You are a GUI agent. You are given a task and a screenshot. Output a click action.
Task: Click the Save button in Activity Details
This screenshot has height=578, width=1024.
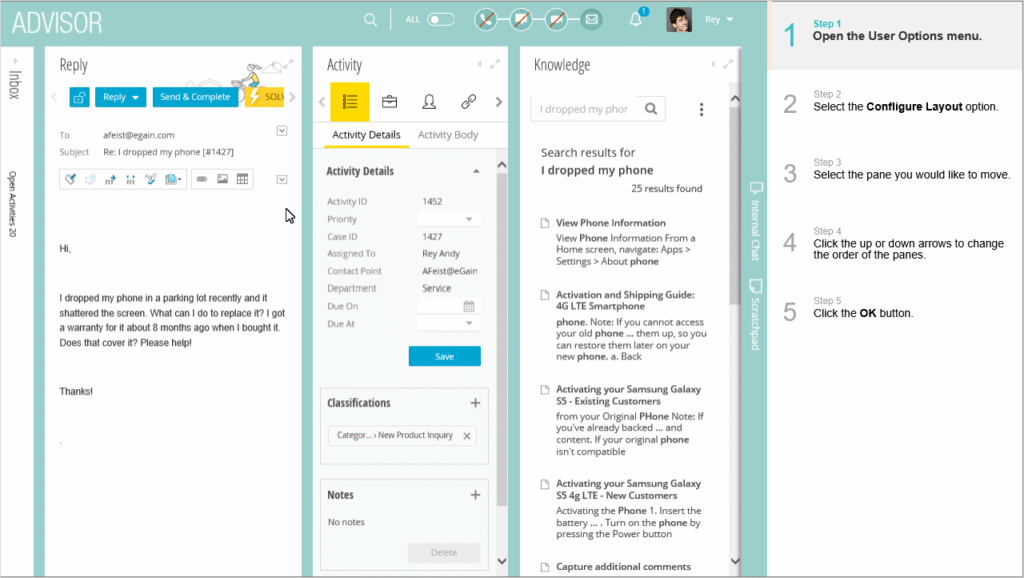[444, 357]
